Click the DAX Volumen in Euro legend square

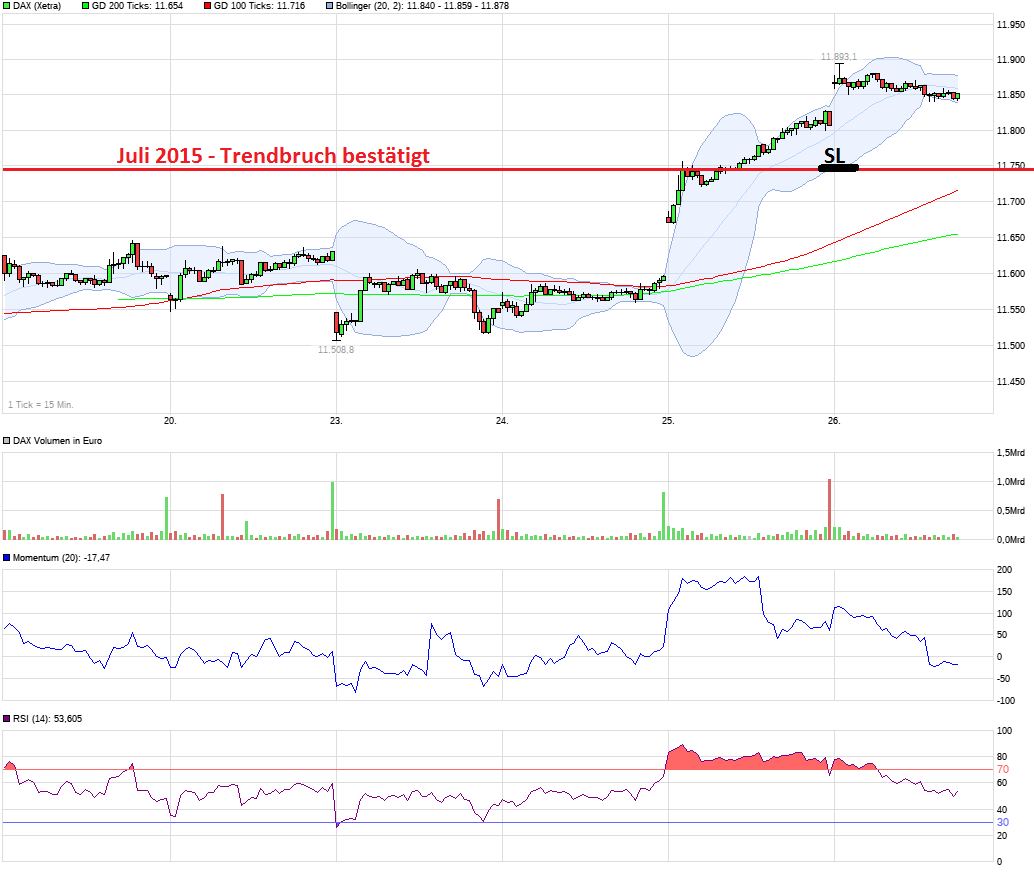click(7, 441)
